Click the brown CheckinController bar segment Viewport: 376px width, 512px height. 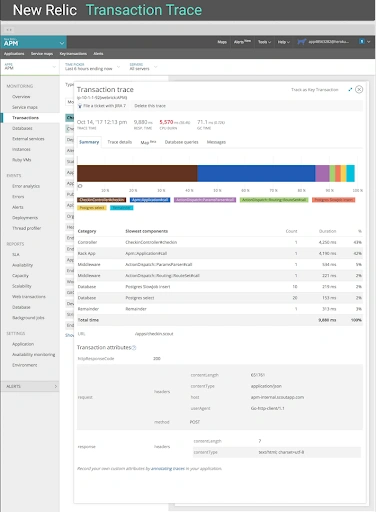(137, 173)
